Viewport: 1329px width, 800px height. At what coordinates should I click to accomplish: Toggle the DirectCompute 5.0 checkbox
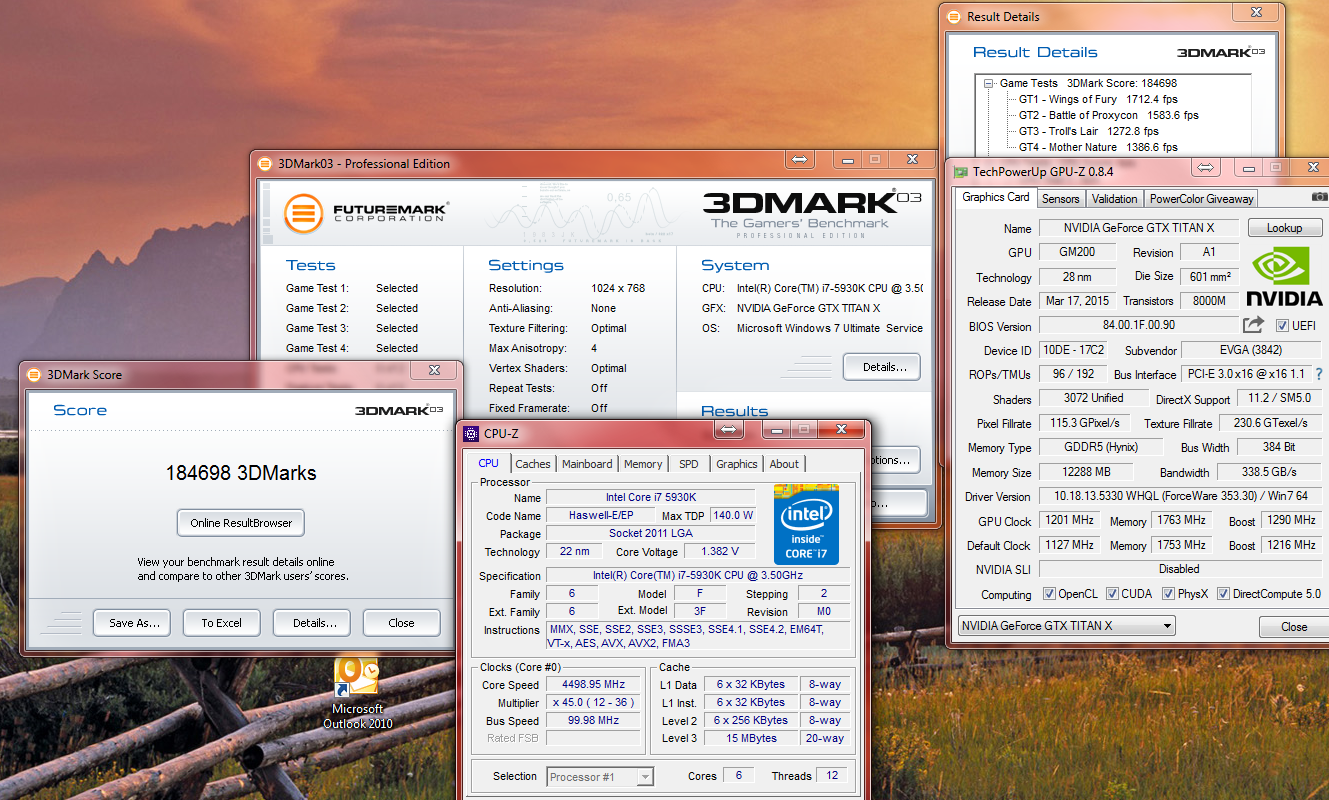point(1224,594)
